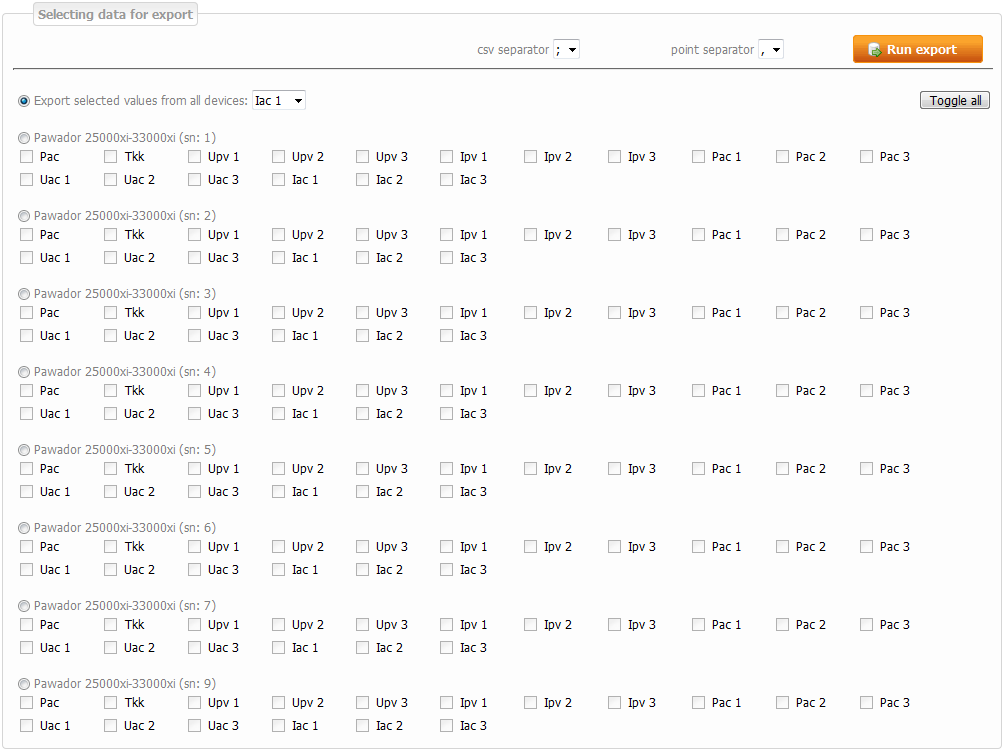This screenshot has height=751, width=1004.
Task: Click the Run export button
Action: tap(917, 50)
